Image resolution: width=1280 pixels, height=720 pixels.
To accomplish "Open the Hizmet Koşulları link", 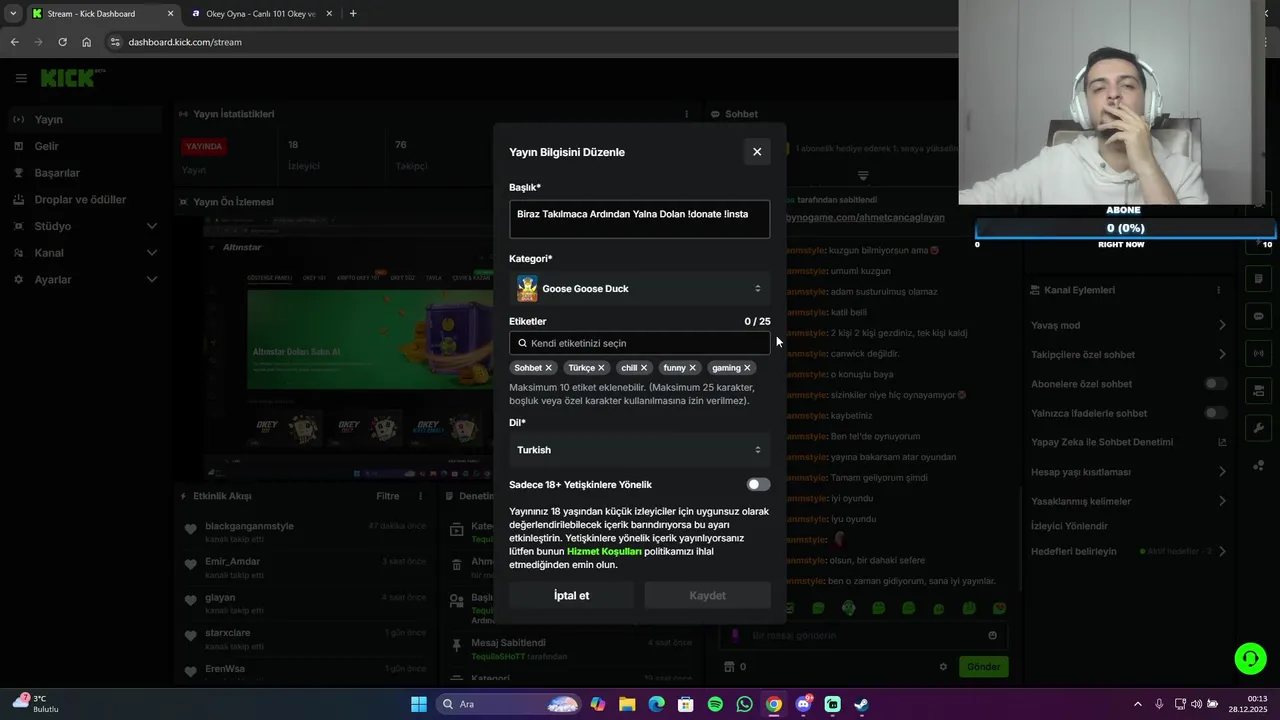I will pos(604,552).
